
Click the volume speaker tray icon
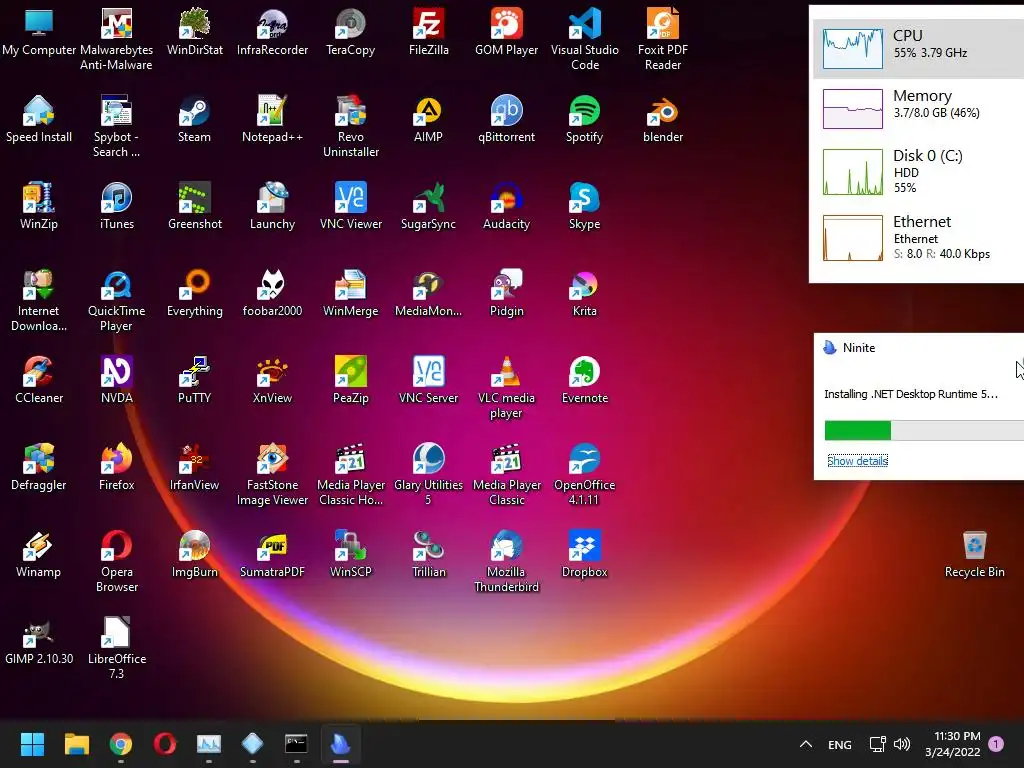(902, 744)
